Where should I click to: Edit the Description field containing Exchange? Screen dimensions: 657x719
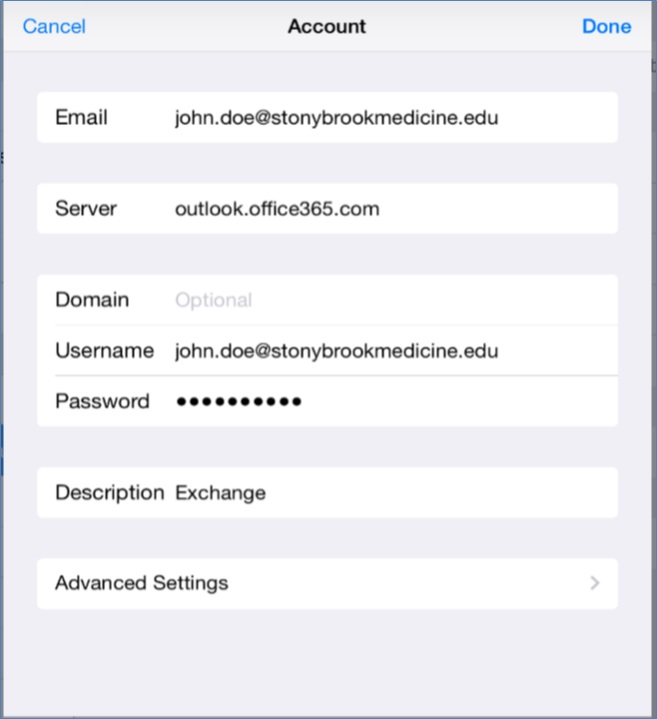(x=220, y=493)
